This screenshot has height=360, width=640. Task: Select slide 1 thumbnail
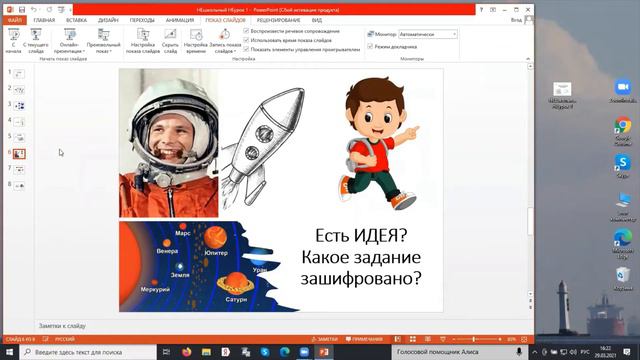coord(19,74)
